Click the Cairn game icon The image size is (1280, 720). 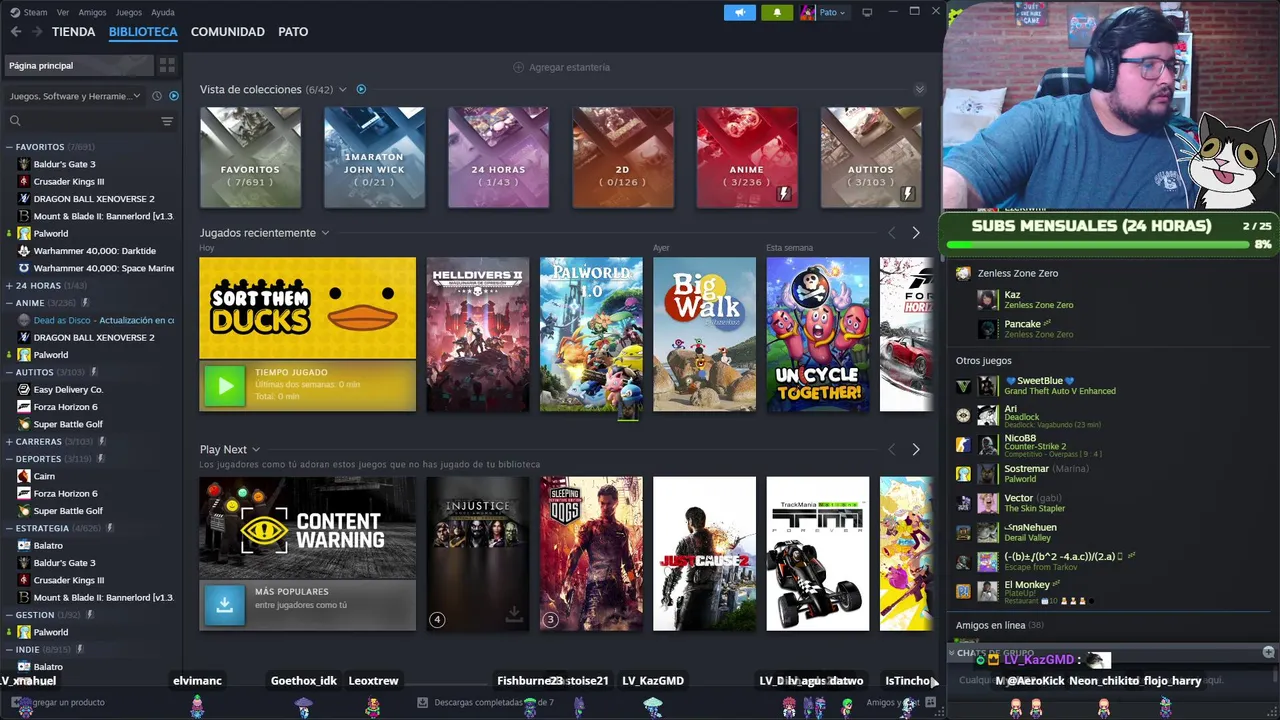coord(24,476)
